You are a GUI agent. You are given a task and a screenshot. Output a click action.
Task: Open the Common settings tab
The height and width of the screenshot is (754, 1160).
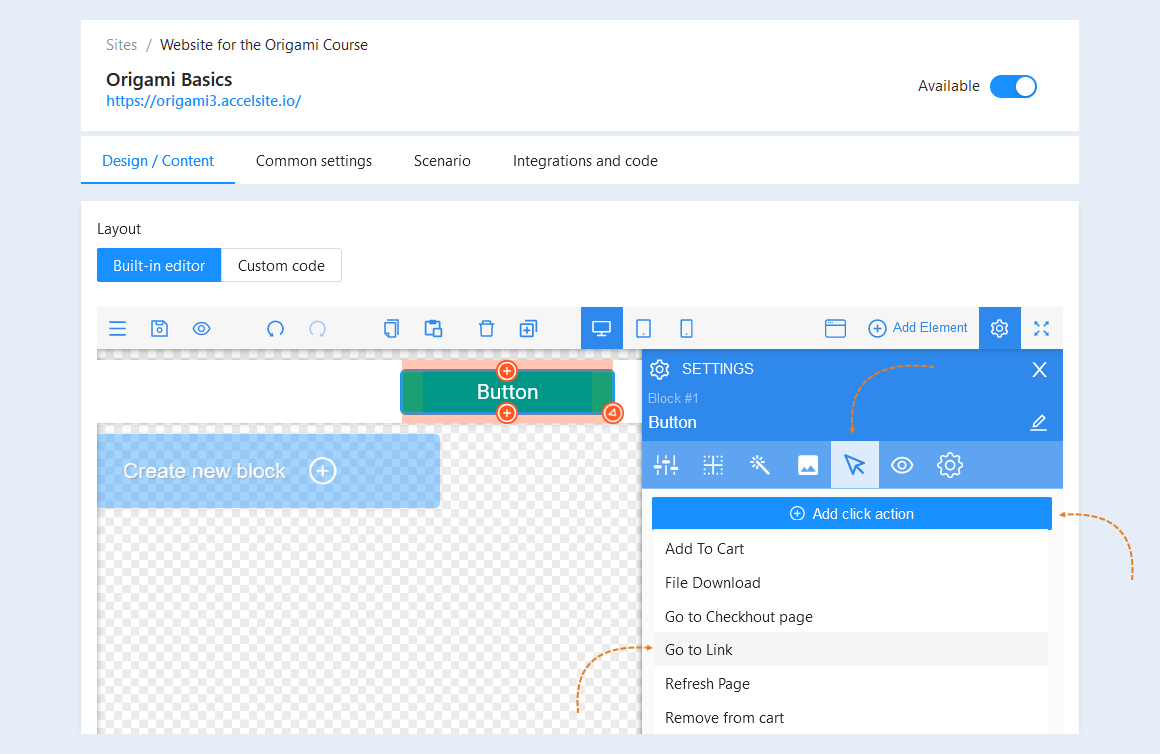tap(314, 161)
